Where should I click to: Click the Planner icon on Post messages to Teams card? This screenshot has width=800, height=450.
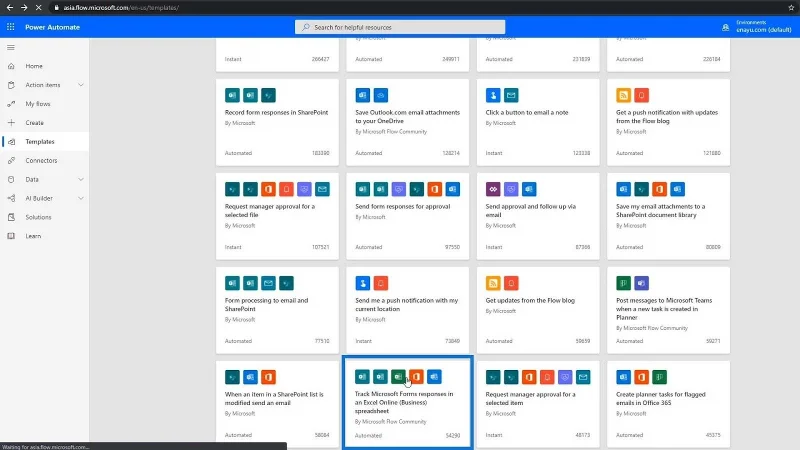point(623,283)
